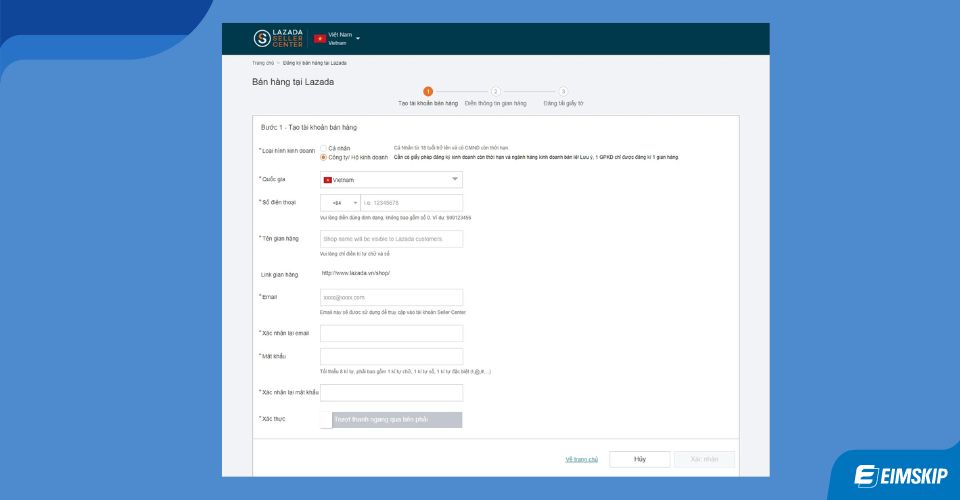This screenshot has height=500, width=960.
Task: Click the Điền thông tin gian hàng step label
Action: 495,103
